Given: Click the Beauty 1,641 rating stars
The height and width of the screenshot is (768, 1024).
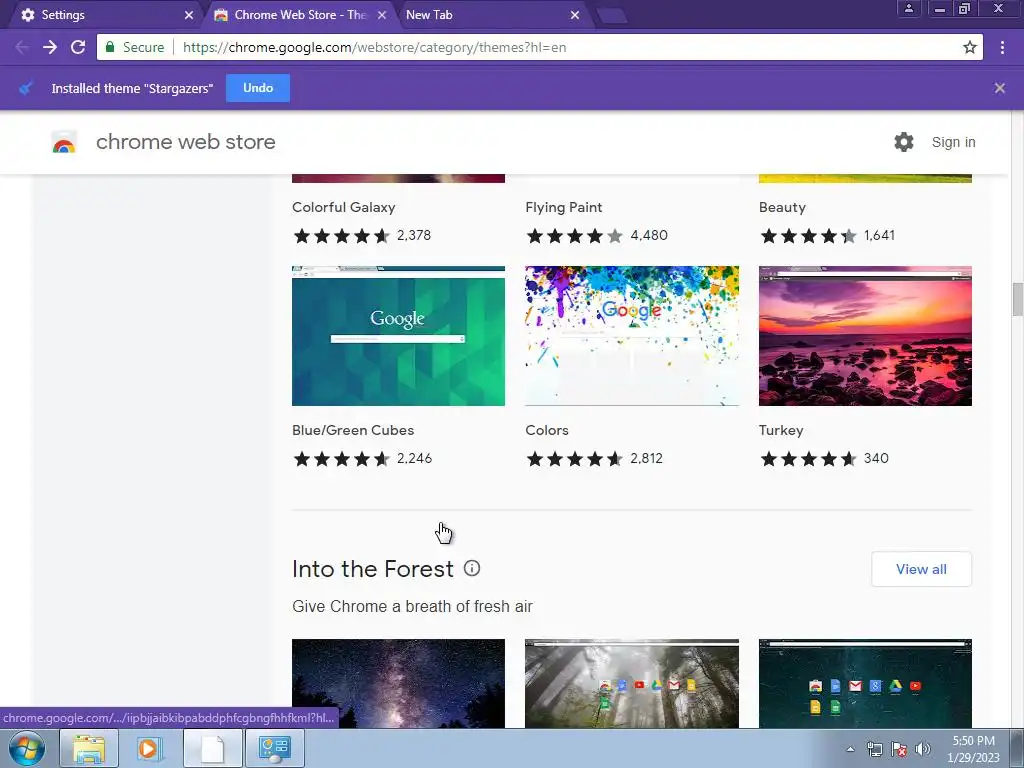Looking at the screenshot, I should [808, 235].
